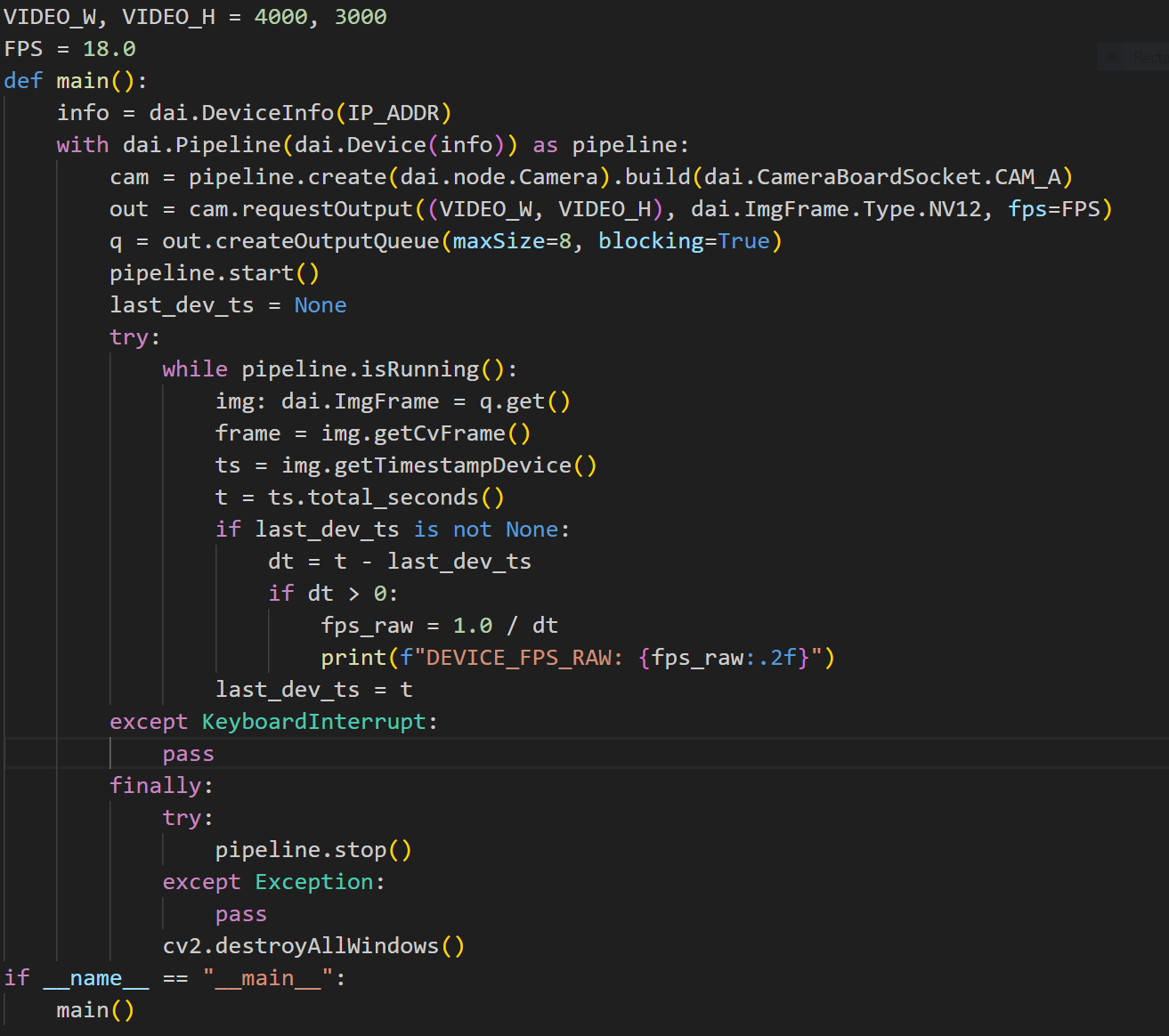The height and width of the screenshot is (1036, 1169).
Task: Click the 'while' keyword of the loop
Action: [194, 369]
